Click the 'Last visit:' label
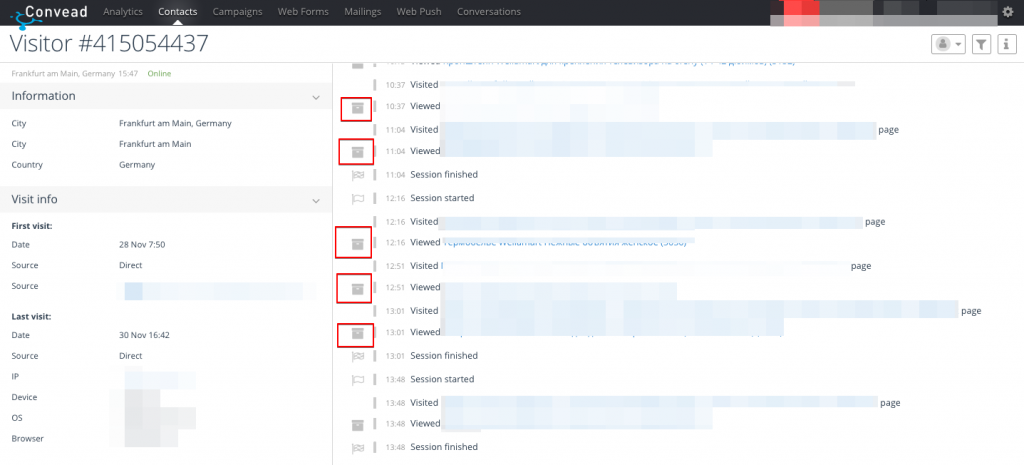 [31, 317]
